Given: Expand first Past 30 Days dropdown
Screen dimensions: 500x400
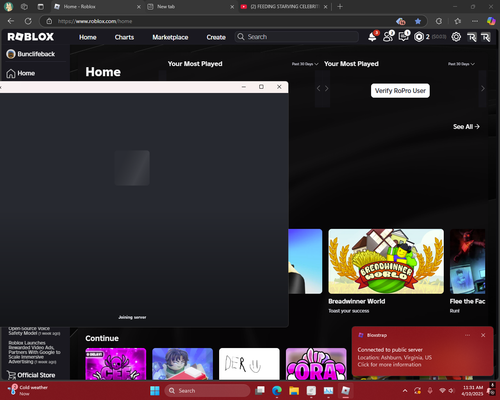Looking at the screenshot, I should point(305,64).
